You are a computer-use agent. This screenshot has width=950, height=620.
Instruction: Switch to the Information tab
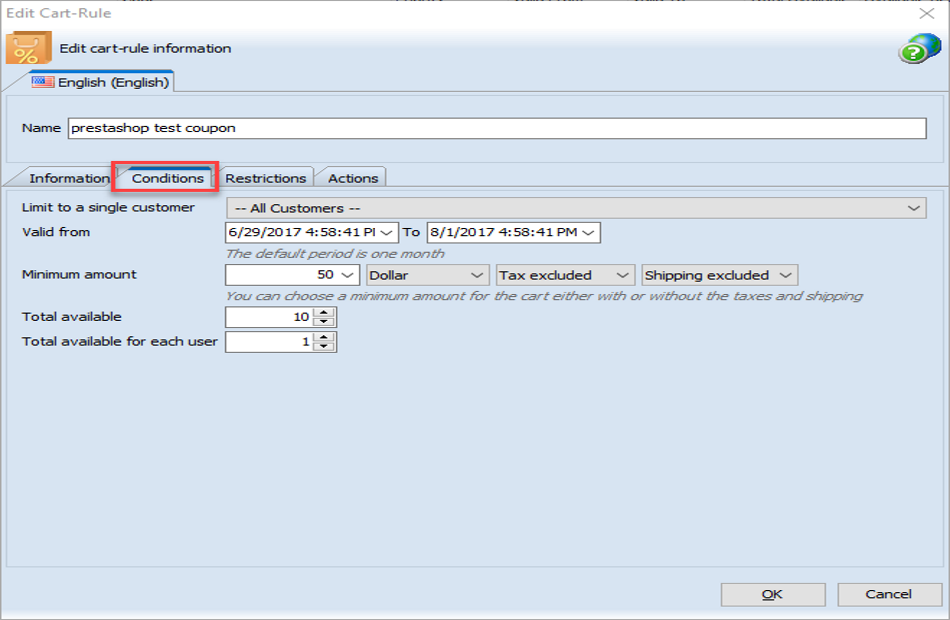68,178
